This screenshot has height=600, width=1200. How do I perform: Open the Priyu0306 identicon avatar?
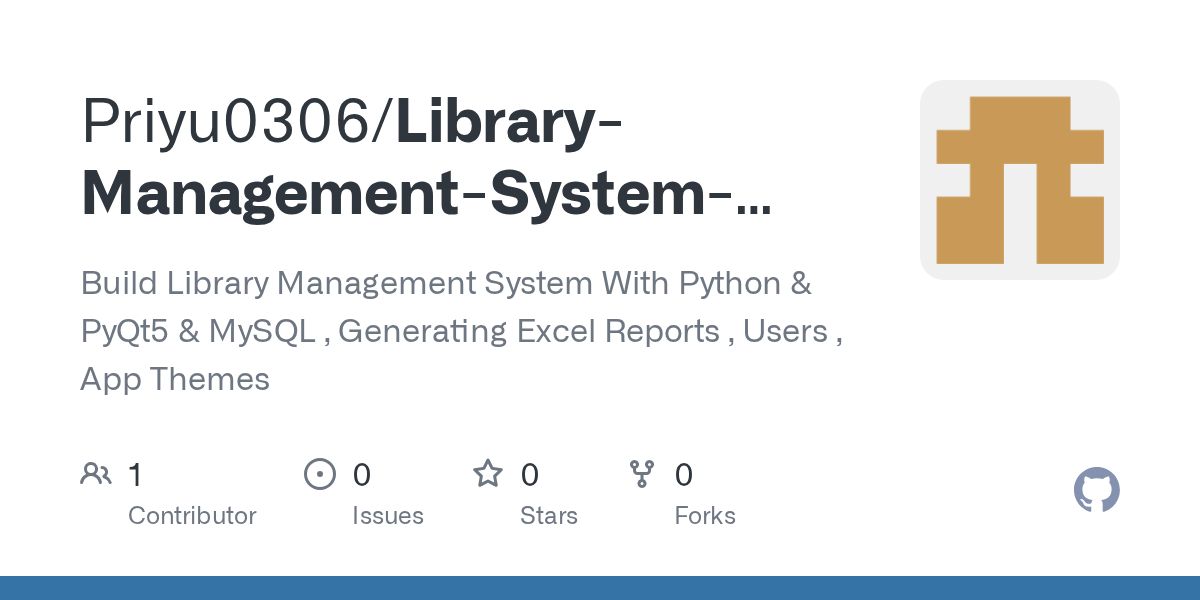1020,180
